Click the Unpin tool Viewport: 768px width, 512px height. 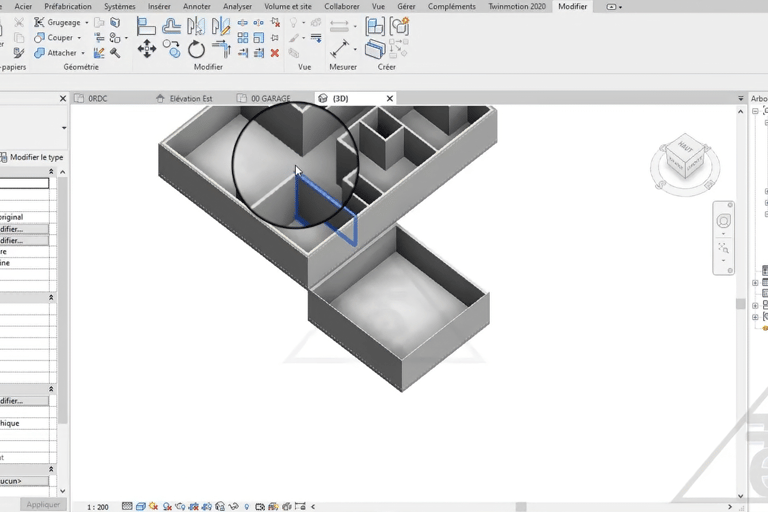click(x=276, y=23)
